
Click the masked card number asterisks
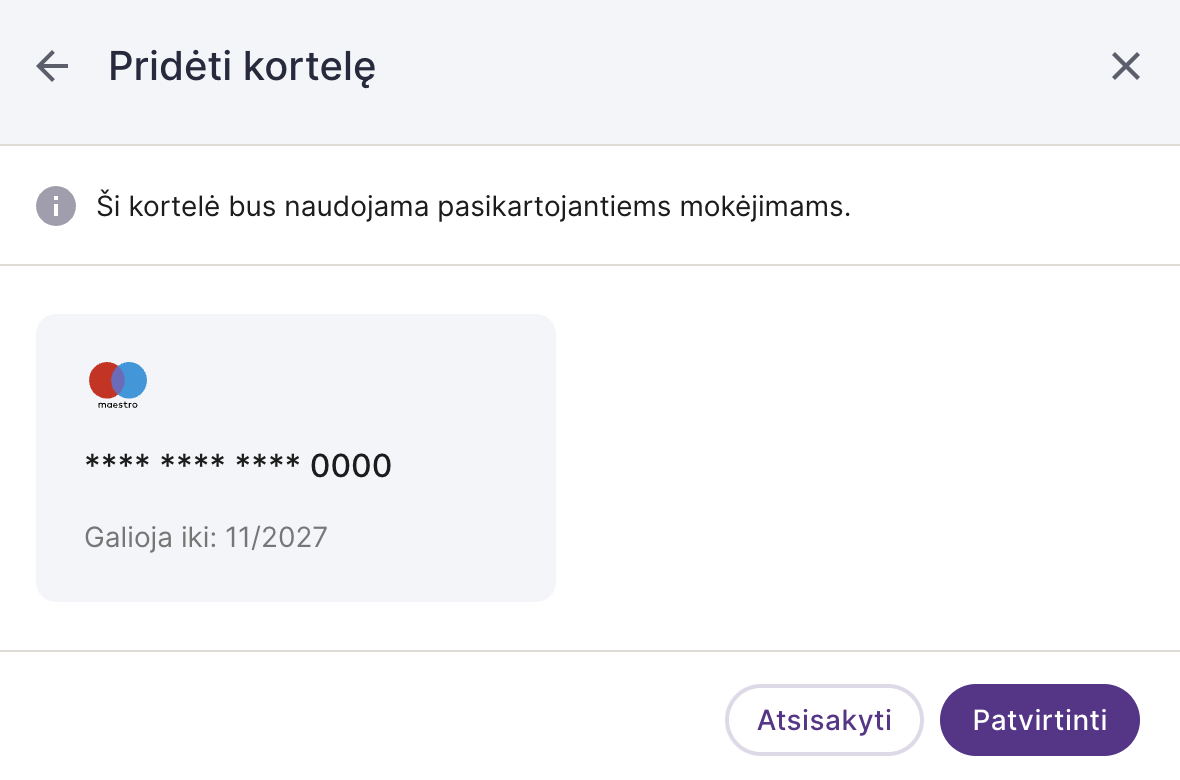point(193,462)
